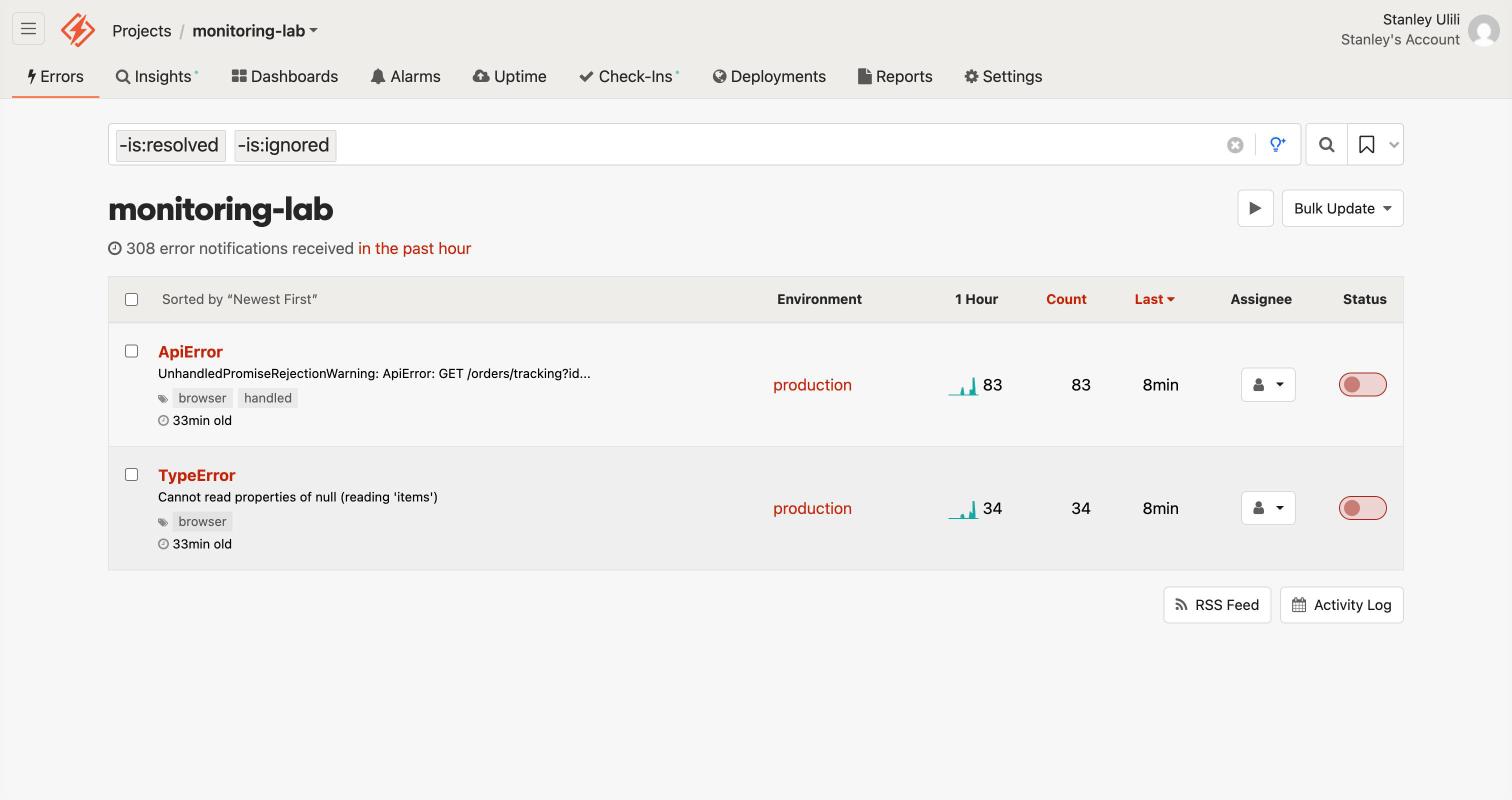Image resolution: width=1512 pixels, height=800 pixels.
Task: Click the TypeError 1 hour sparkline chart
Action: point(963,510)
